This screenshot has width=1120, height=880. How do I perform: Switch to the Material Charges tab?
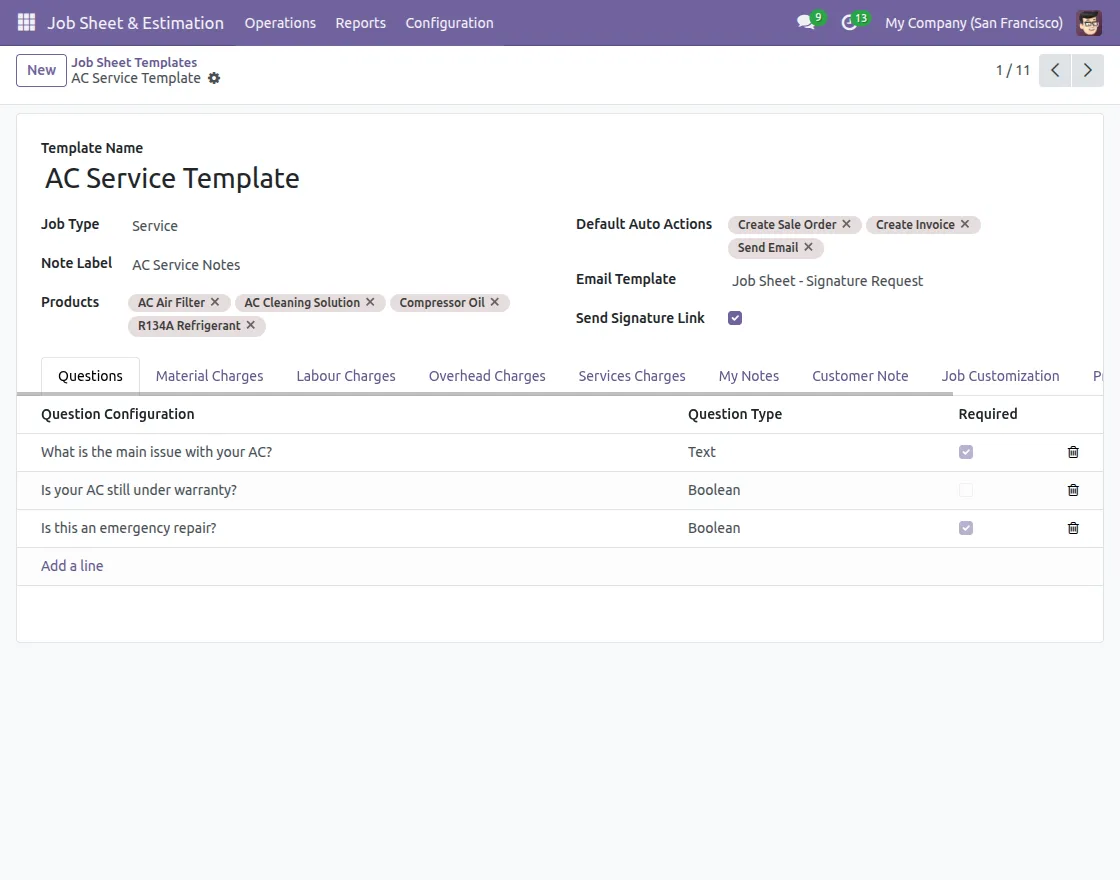click(209, 375)
